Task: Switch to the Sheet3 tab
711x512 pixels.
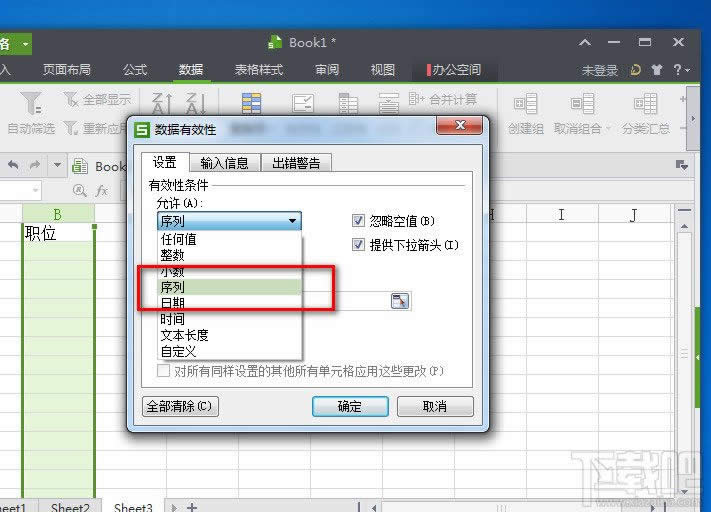Action: point(133,507)
